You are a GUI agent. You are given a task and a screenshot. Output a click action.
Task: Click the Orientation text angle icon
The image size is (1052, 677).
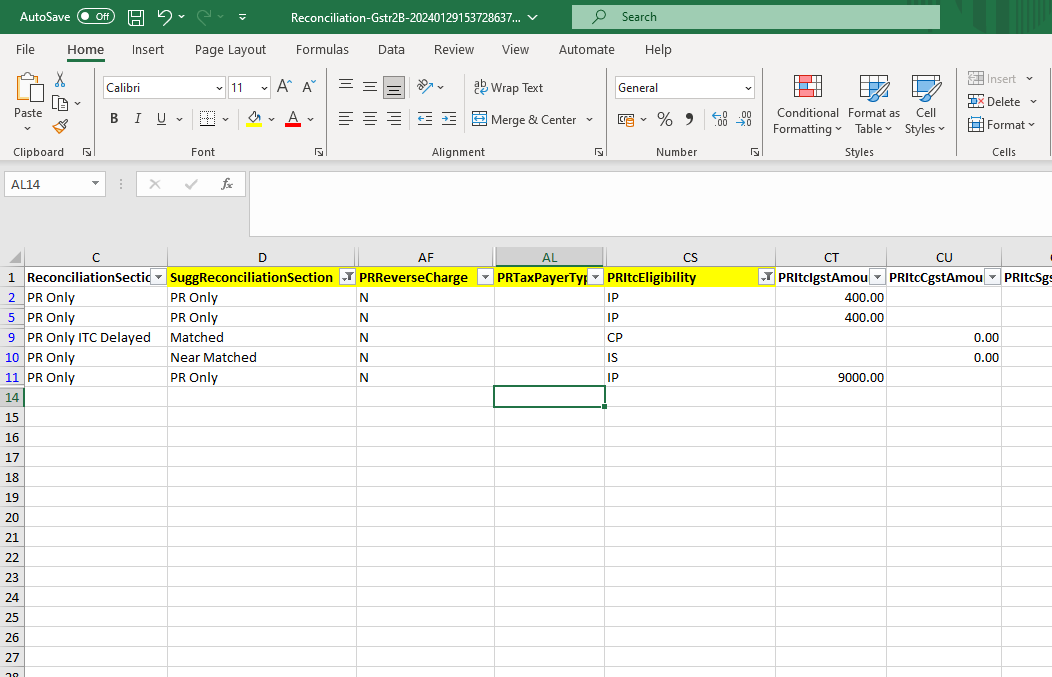[x=425, y=87]
